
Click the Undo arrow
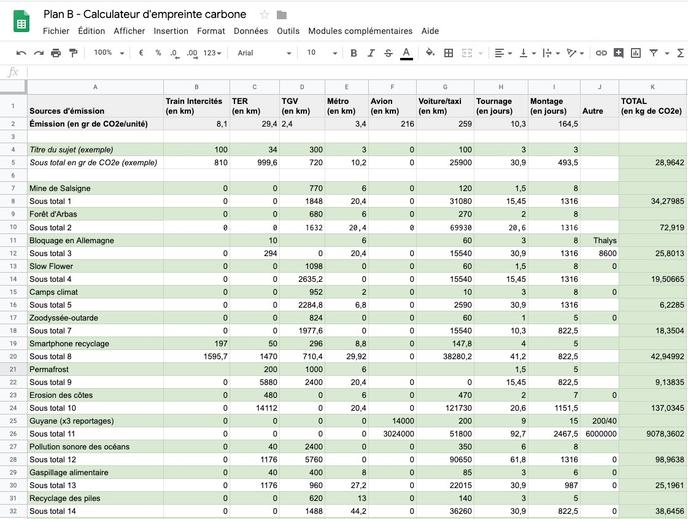pyautogui.click(x=21, y=53)
